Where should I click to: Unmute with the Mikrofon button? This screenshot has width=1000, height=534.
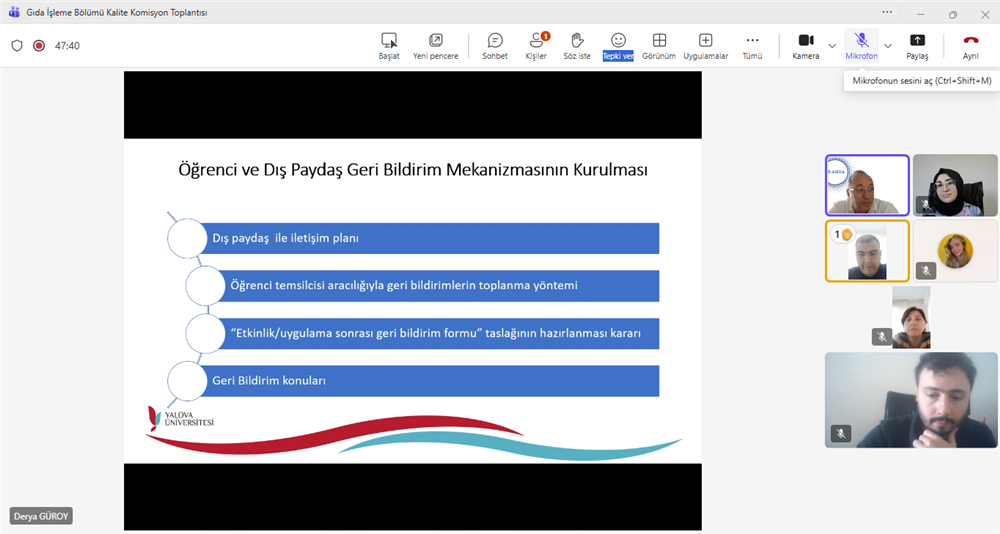click(861, 46)
